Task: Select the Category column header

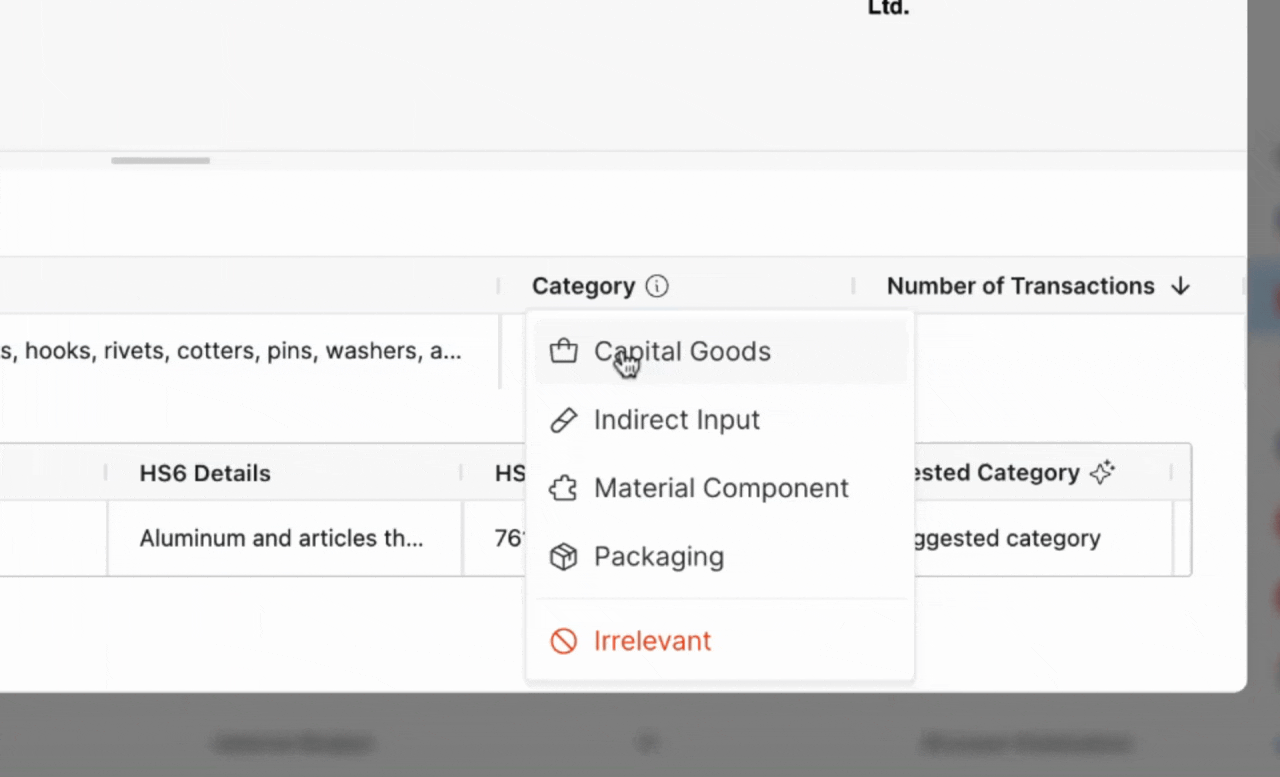Action: click(583, 287)
